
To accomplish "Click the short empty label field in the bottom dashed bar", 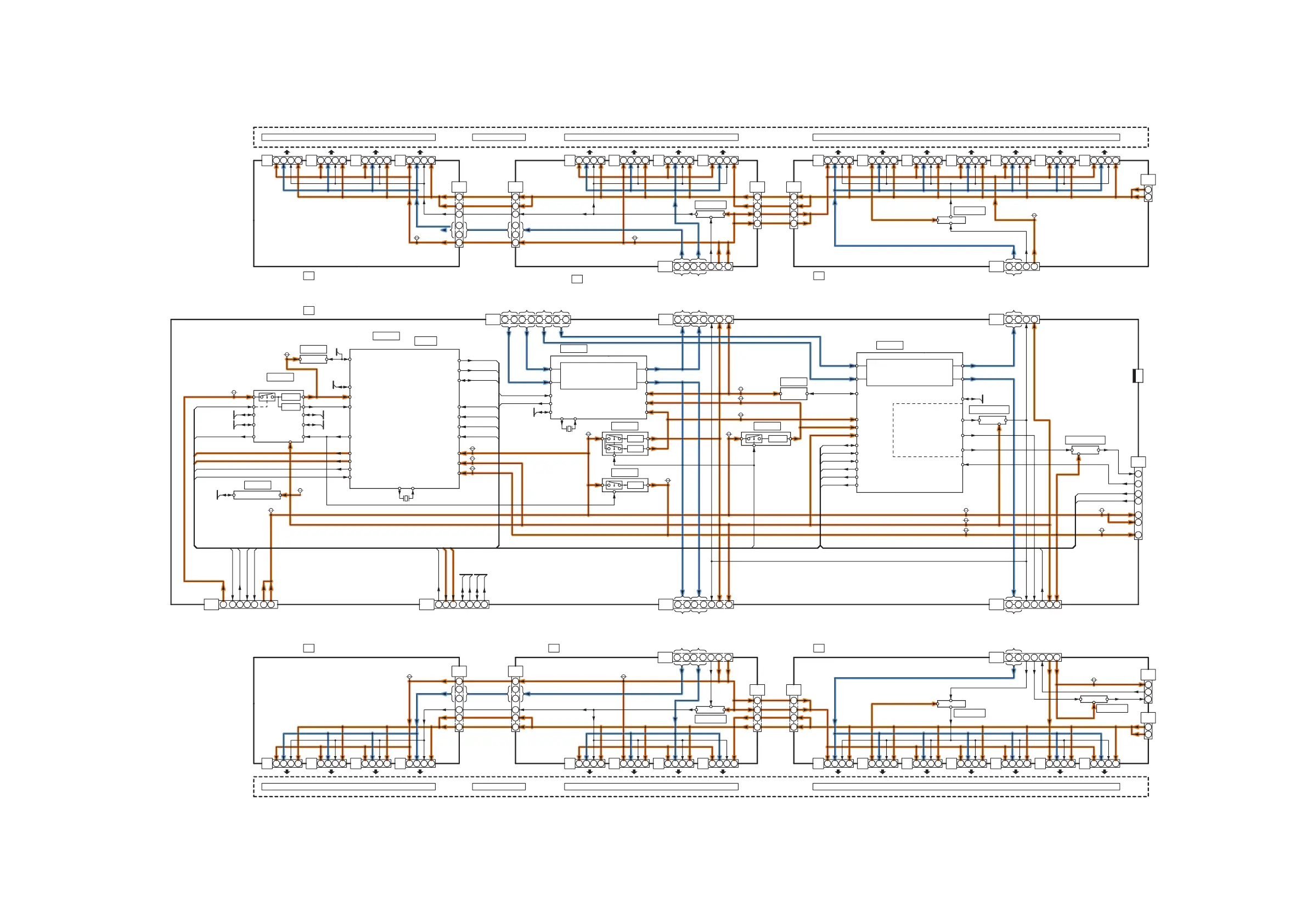I will pos(499,787).
